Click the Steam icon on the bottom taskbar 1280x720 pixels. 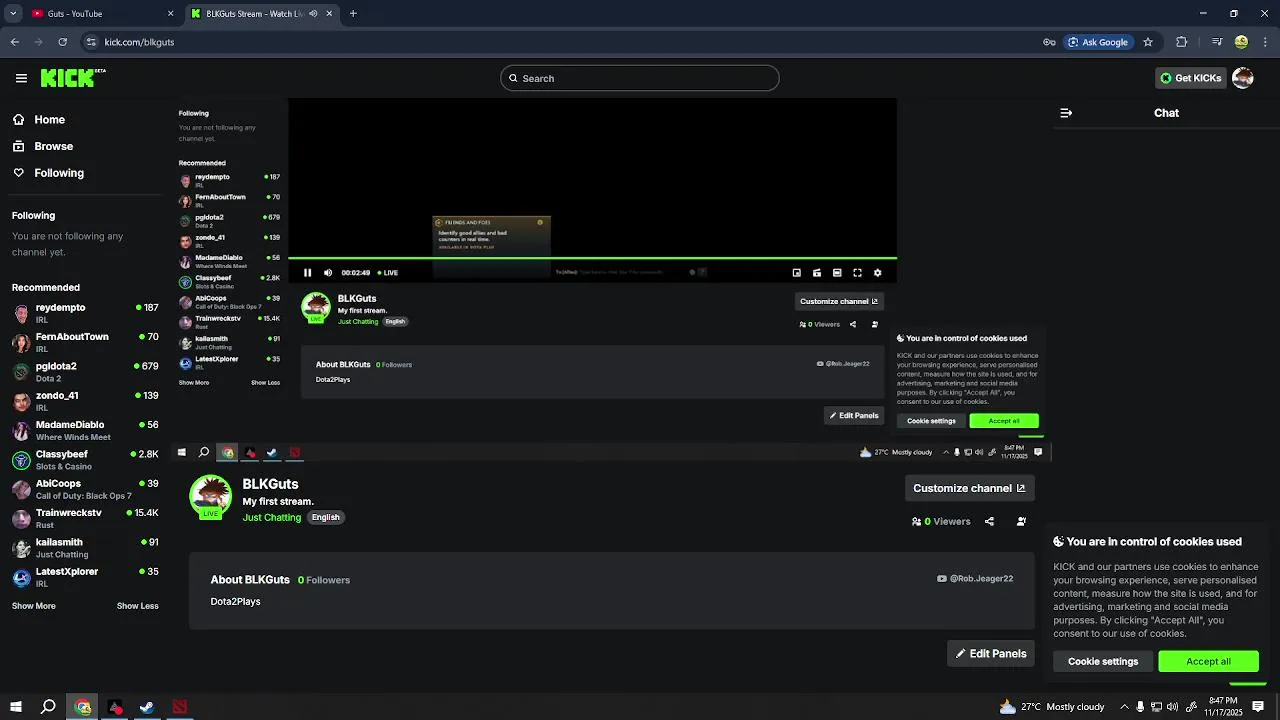click(x=147, y=707)
